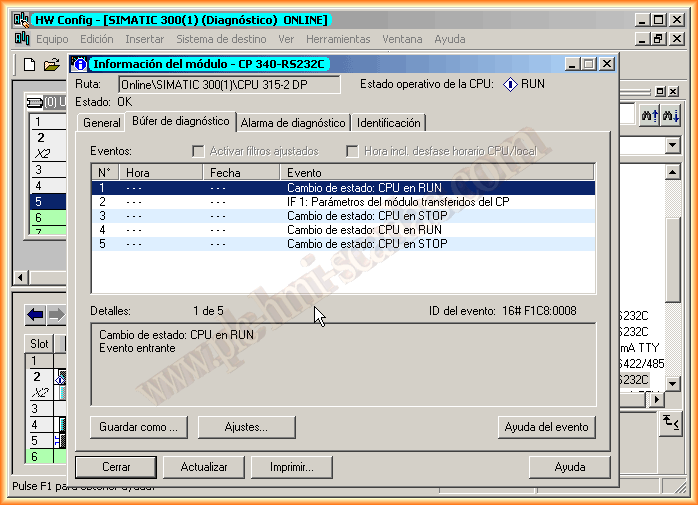
Task: Click the Open folder toolbar icon
Action: point(51,65)
